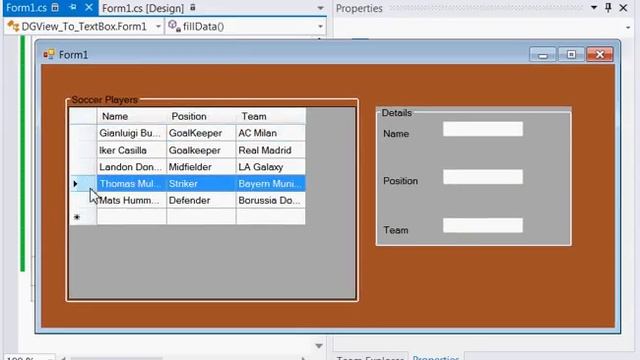Open the Properties panel window position menu
This screenshot has width=640, height=360.
point(594,8)
